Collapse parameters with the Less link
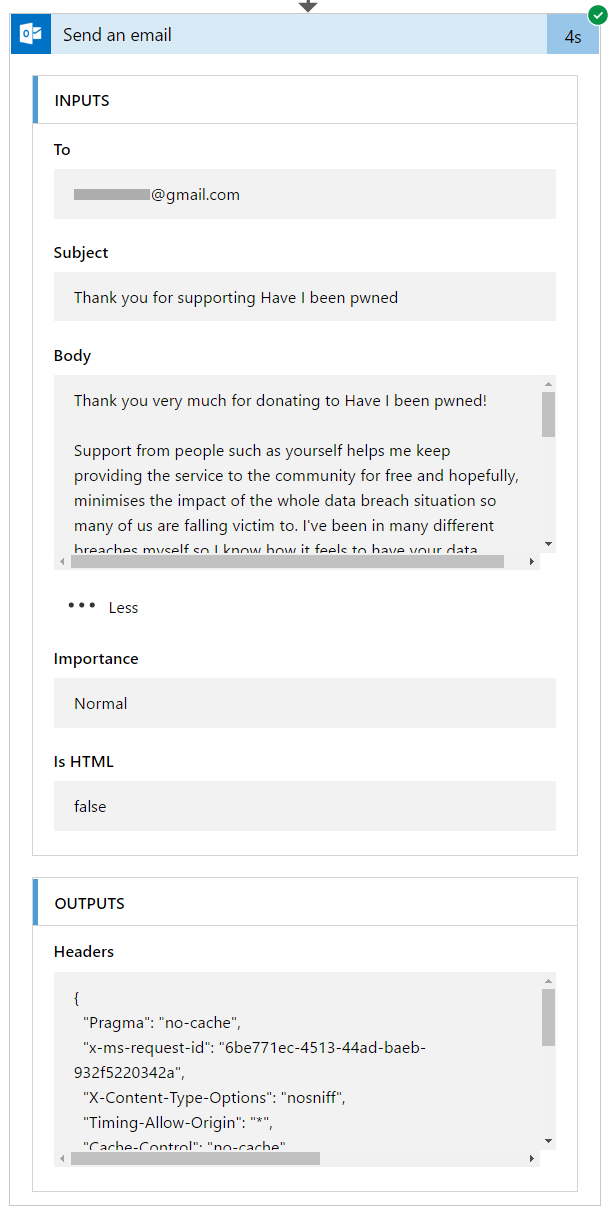 click(x=123, y=608)
